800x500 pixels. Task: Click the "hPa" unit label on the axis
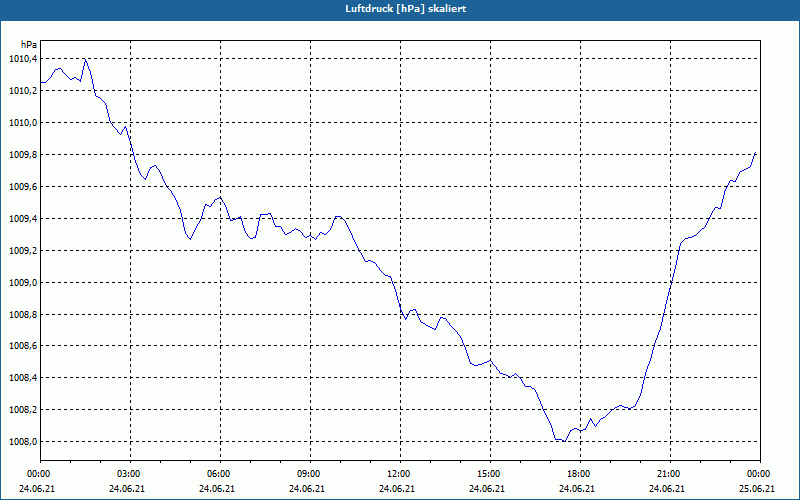[x=29, y=44]
